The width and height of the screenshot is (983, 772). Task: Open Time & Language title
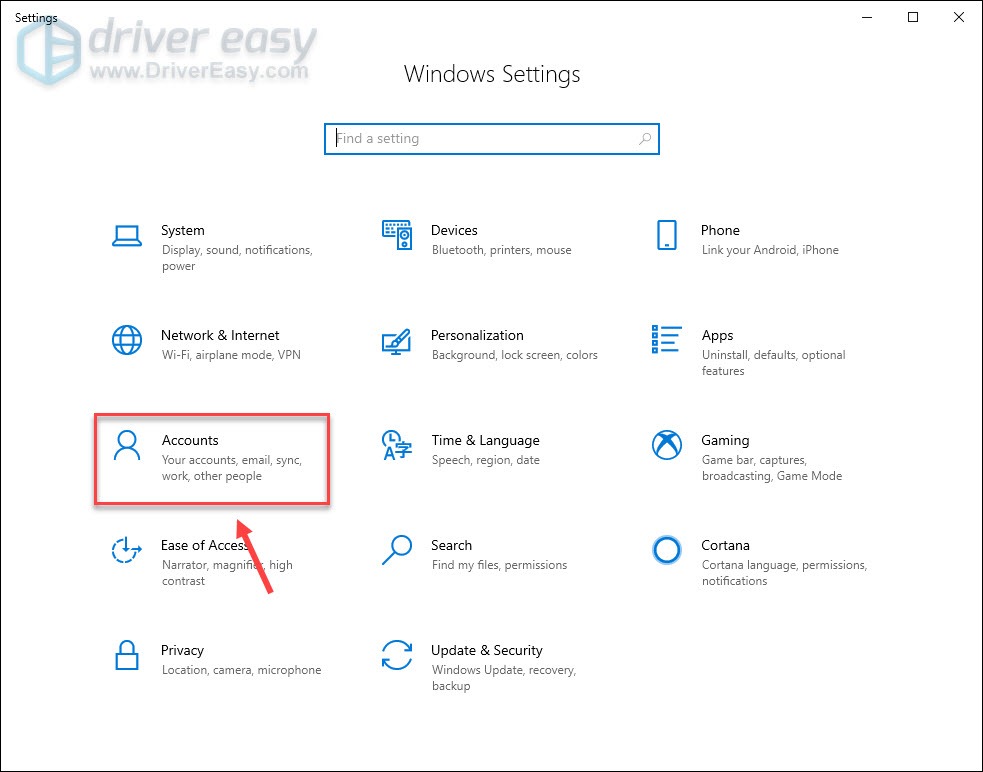point(485,440)
